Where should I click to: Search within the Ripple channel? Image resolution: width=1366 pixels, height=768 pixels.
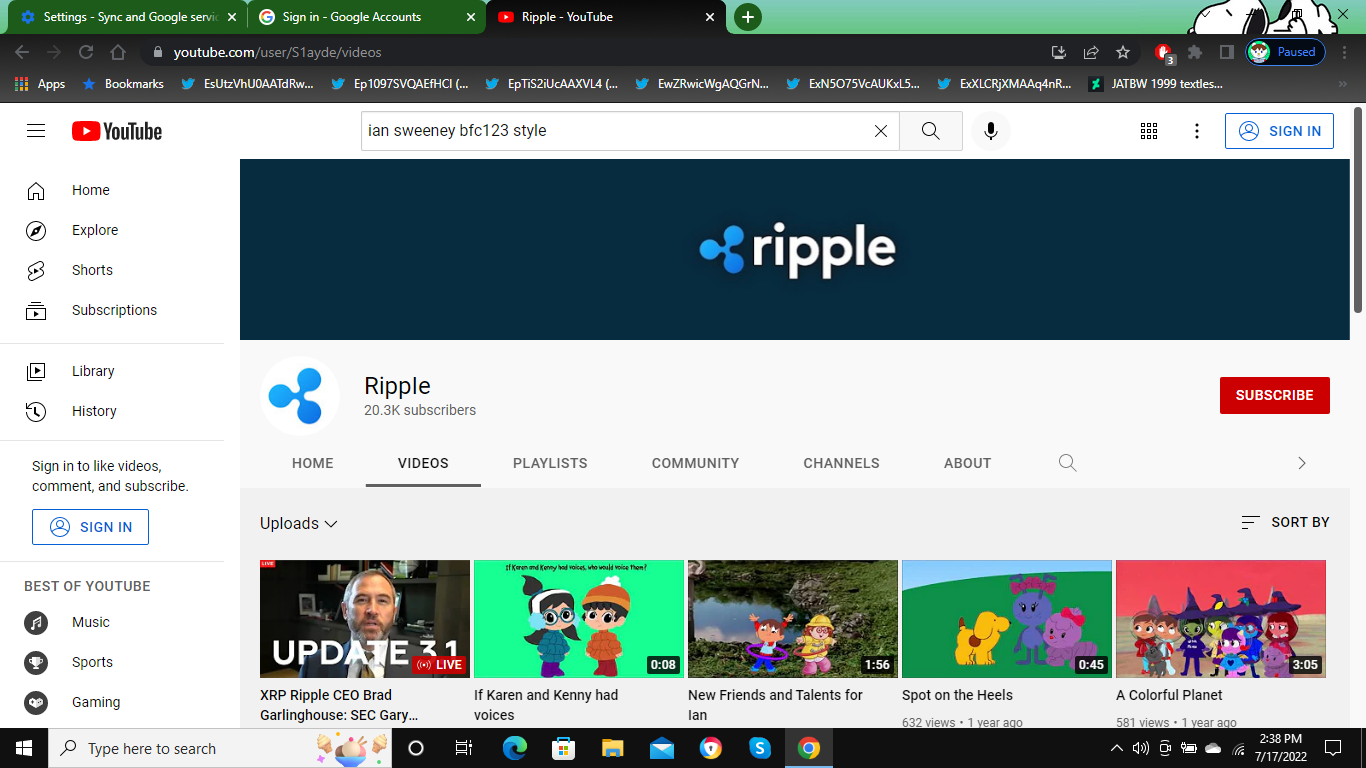[1068, 463]
